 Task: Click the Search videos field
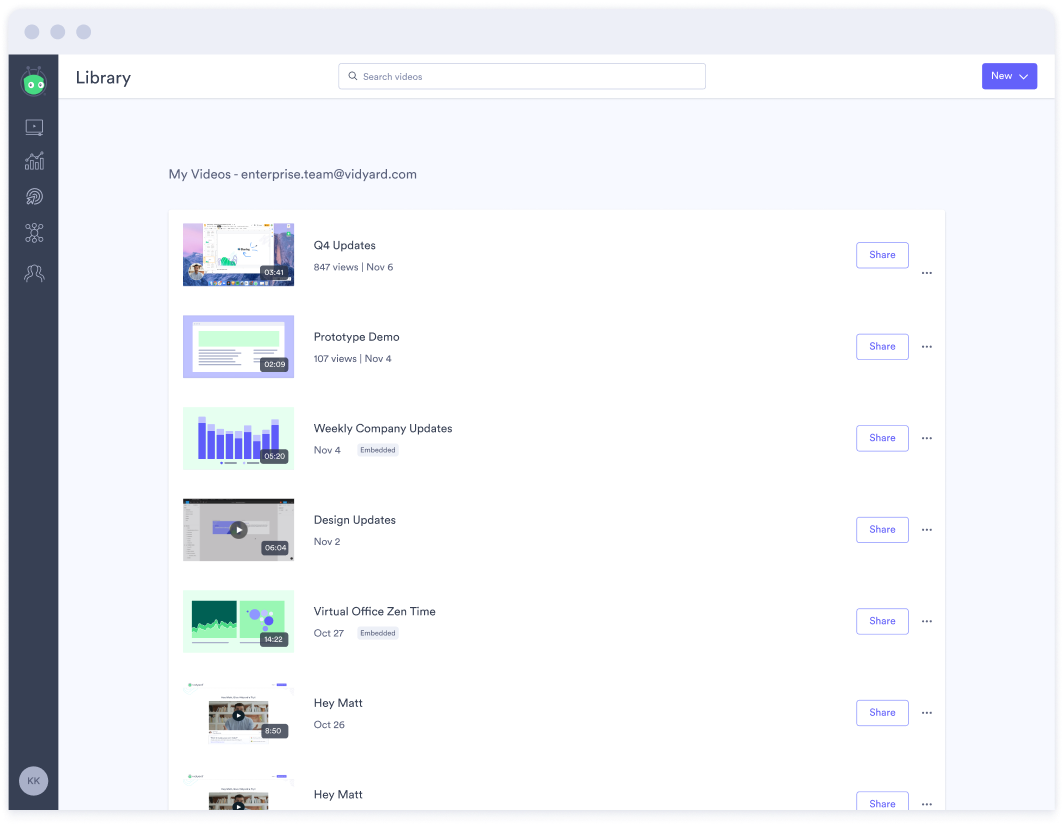coord(522,77)
